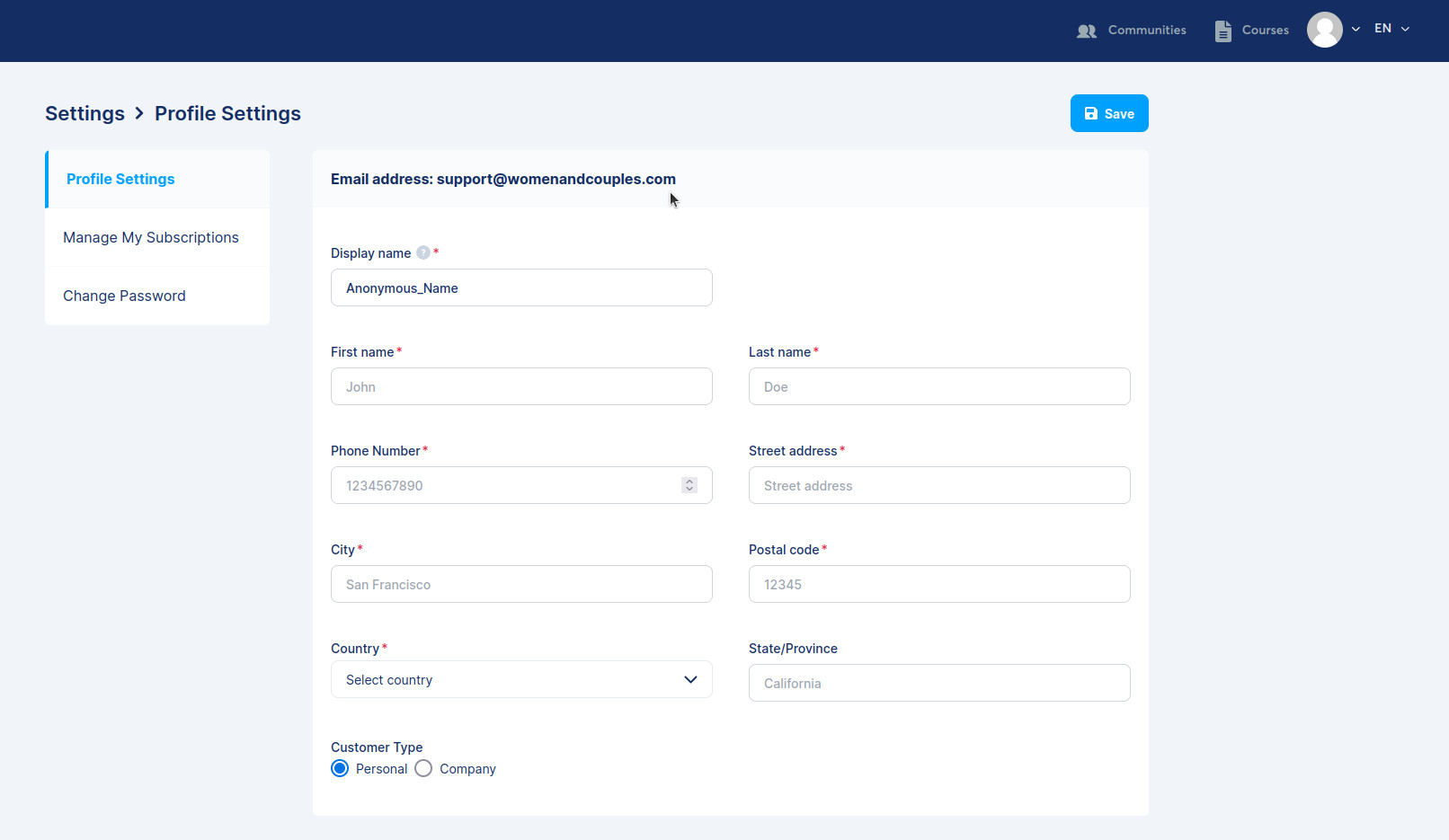Screen dimensions: 1449x840
Task: Open the EN language dropdown
Action: [x=1391, y=29]
